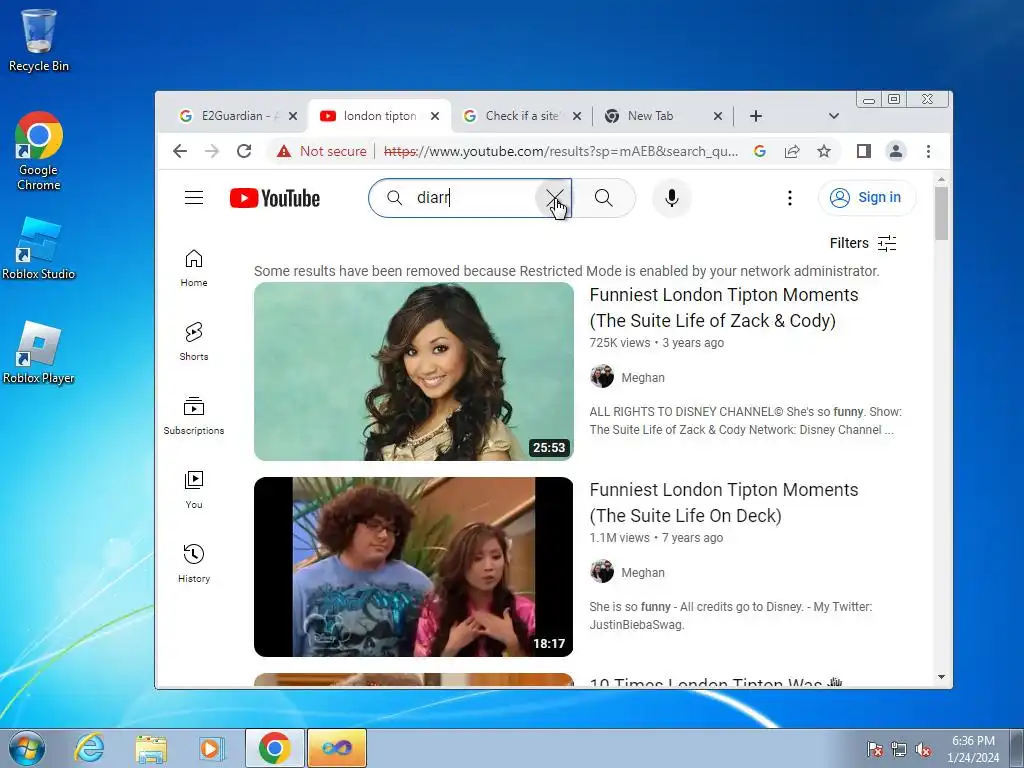Open Recycle Bin desktop icon

pos(39,40)
